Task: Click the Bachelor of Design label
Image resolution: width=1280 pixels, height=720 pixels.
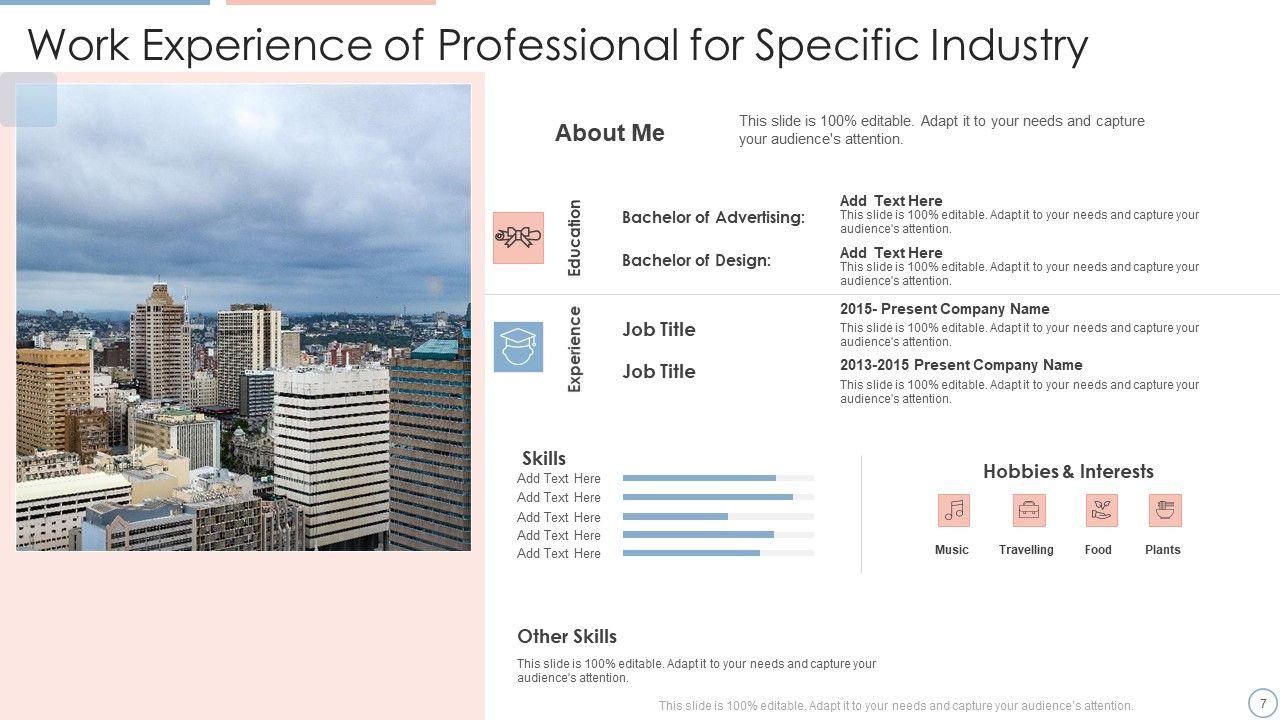Action: coord(696,260)
